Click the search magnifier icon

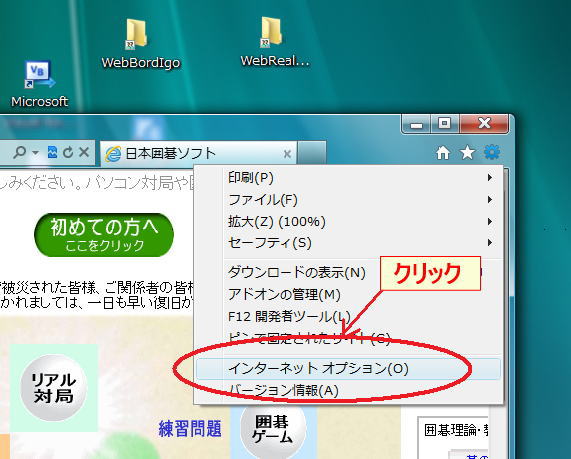(19, 152)
